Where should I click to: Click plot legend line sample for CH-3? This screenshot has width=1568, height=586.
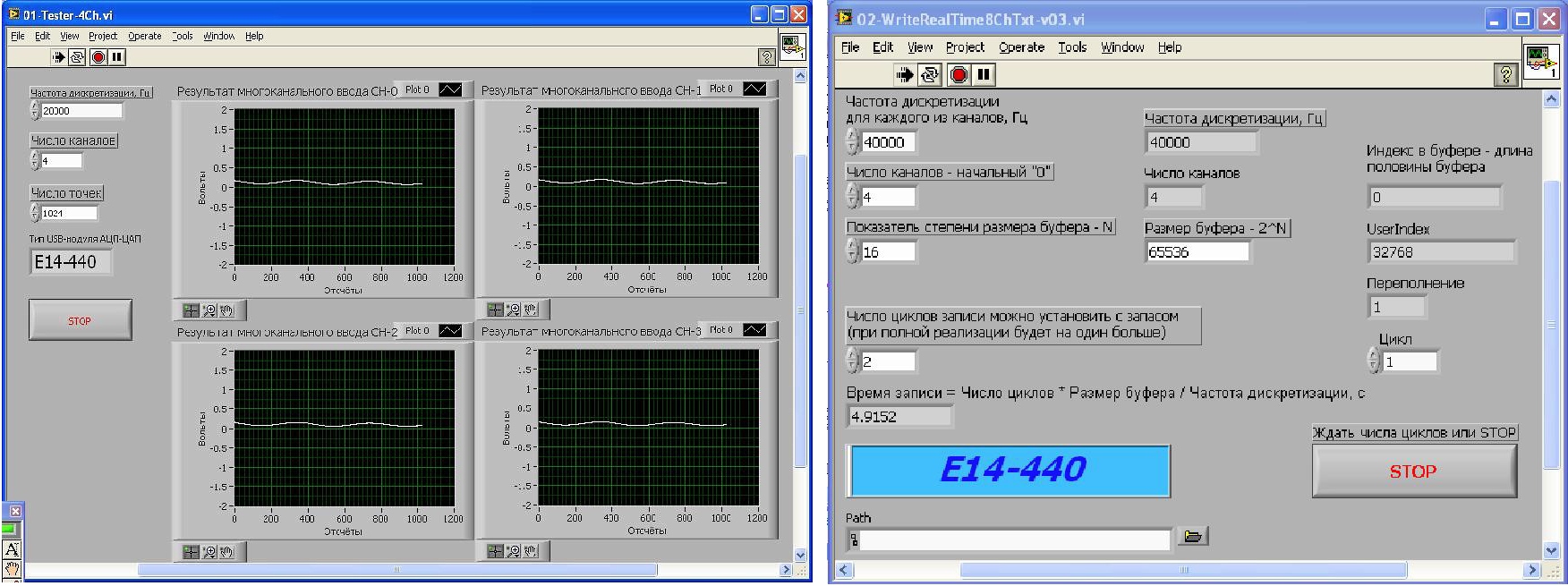coord(754,330)
